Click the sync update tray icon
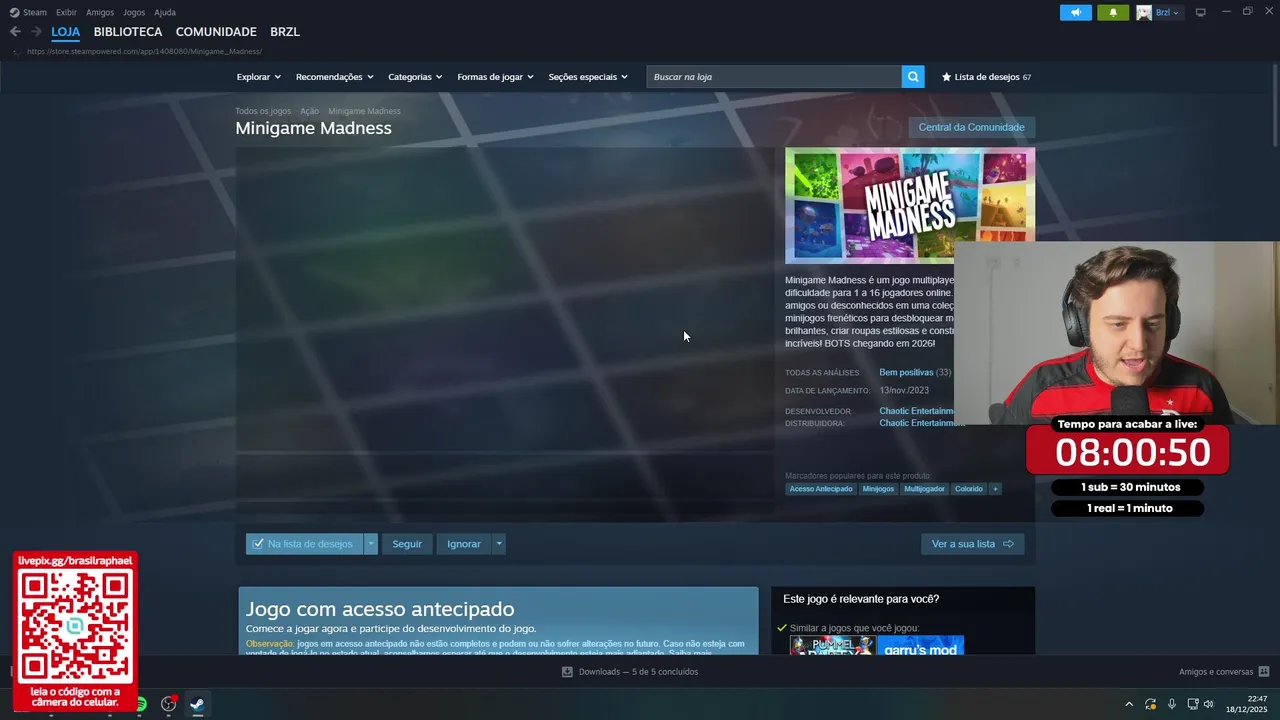 (1151, 704)
